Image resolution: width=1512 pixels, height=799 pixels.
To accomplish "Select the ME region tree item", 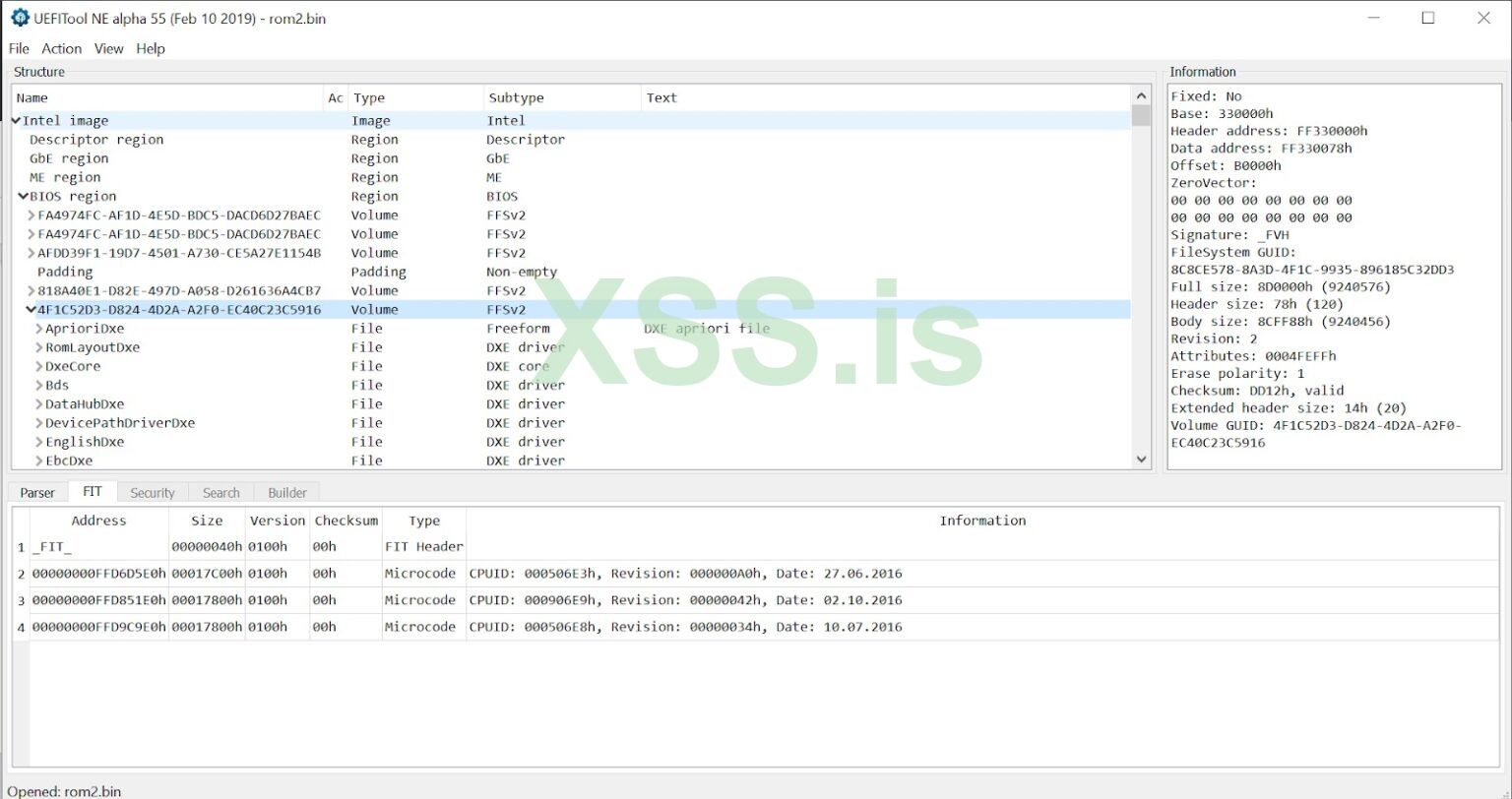I will point(65,177).
